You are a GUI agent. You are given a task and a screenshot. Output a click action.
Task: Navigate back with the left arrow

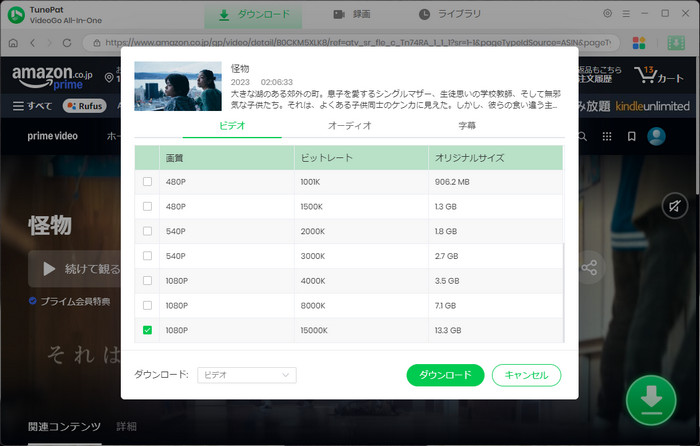click(x=33, y=43)
